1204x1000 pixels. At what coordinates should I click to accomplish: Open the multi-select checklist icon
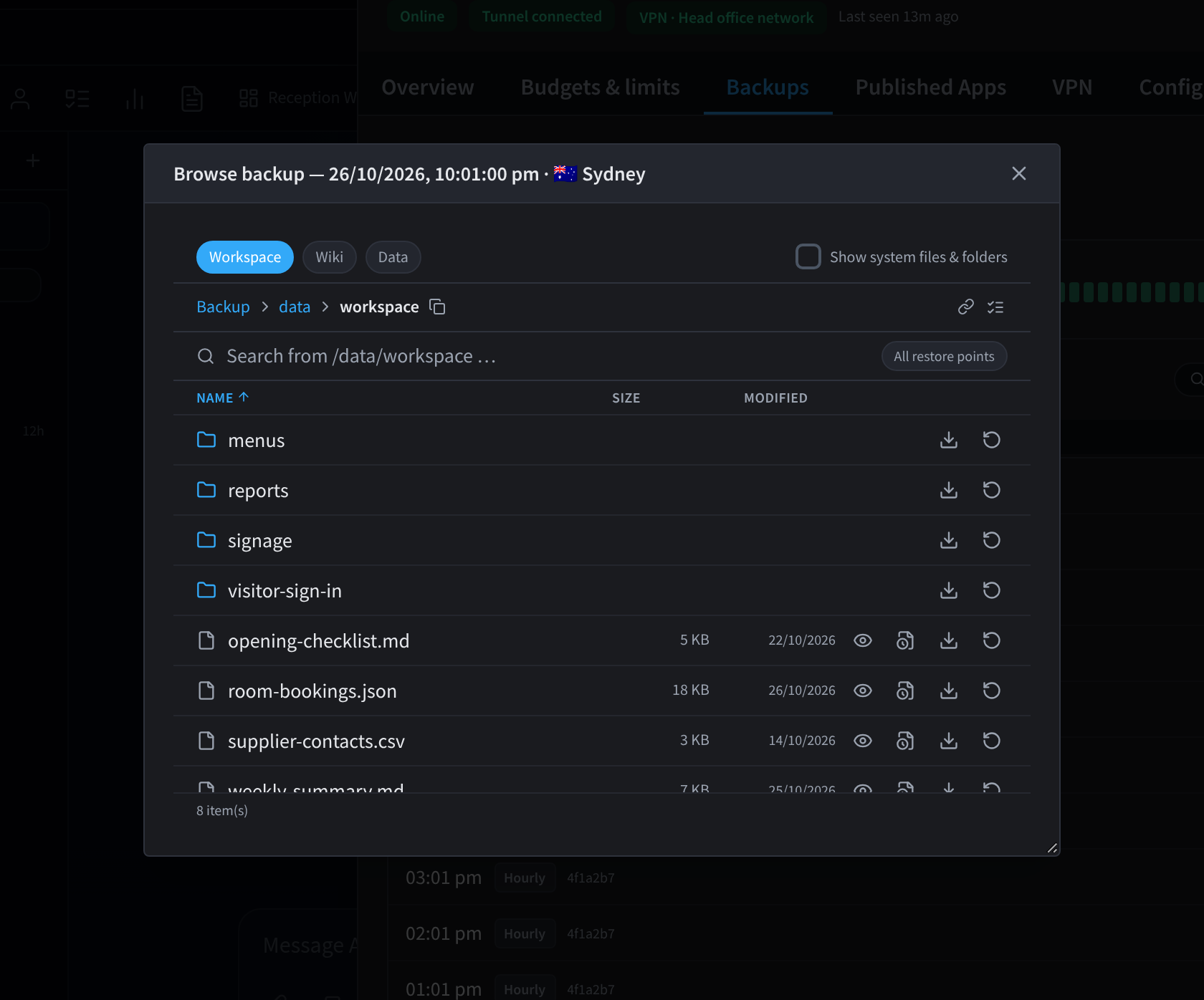pyautogui.click(x=995, y=307)
